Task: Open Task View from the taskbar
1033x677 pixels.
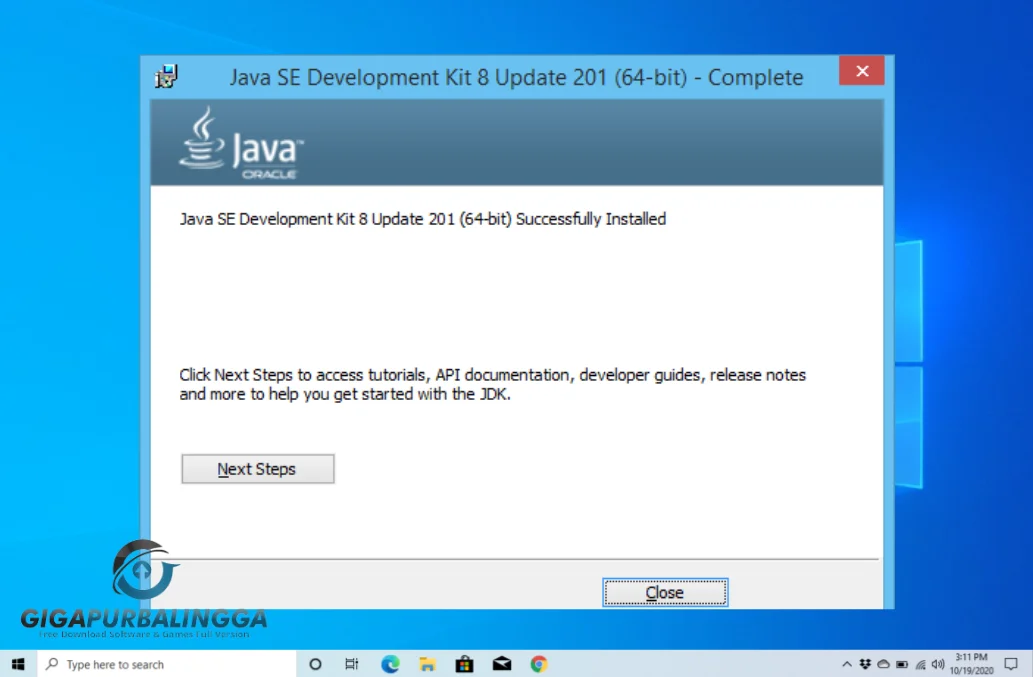Action: pyautogui.click(x=351, y=663)
